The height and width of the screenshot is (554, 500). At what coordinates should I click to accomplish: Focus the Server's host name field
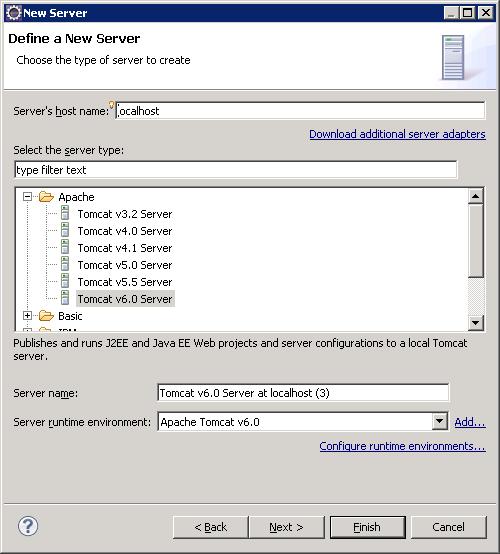point(300,111)
